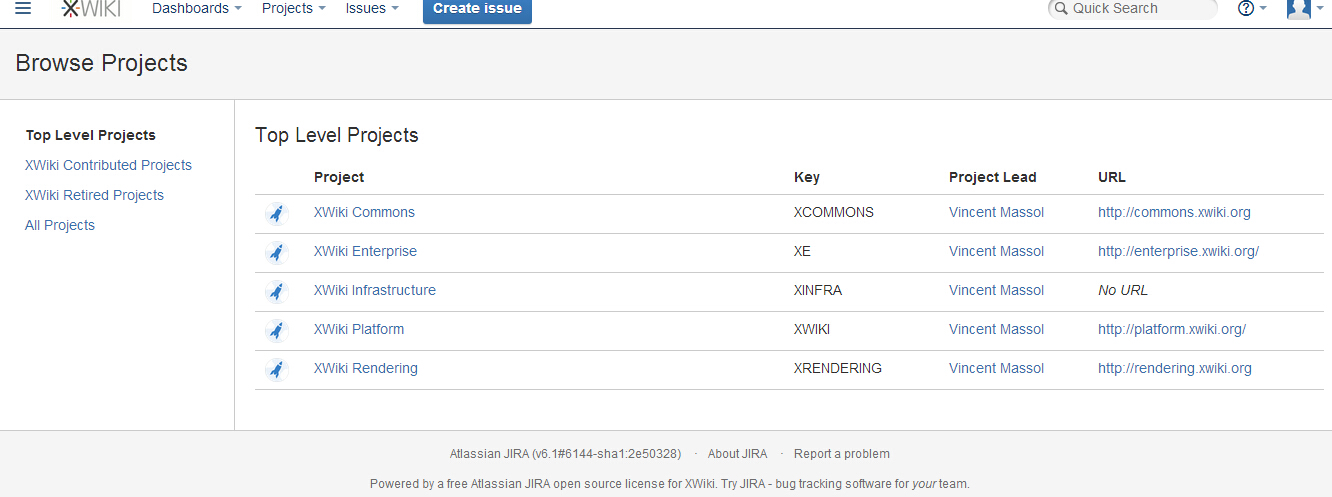
Task: Select All Projects in sidebar
Action: [x=60, y=225]
